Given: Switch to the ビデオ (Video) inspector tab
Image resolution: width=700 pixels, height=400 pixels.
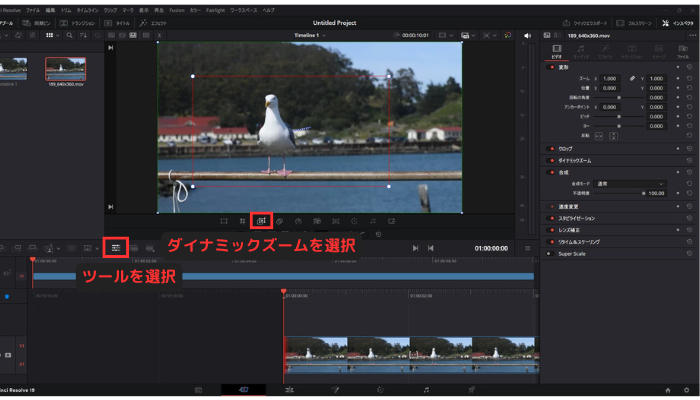Looking at the screenshot, I should pyautogui.click(x=556, y=52).
